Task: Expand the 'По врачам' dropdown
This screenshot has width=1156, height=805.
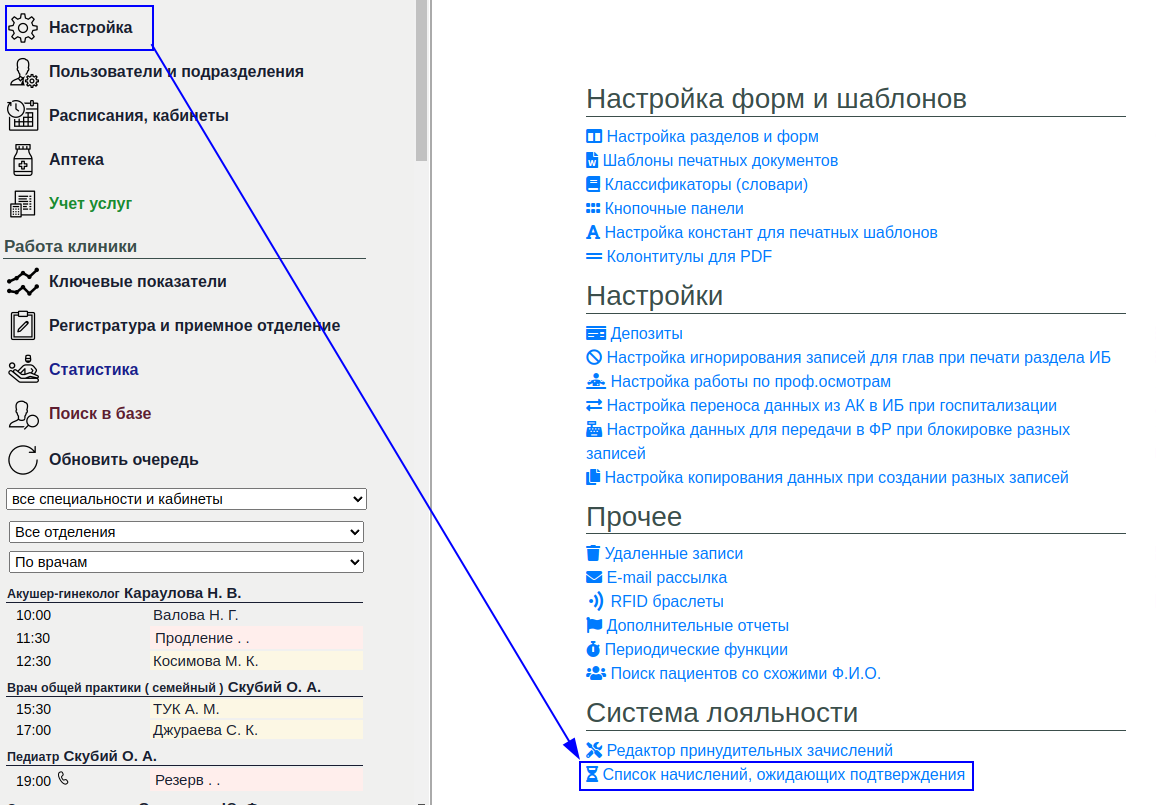Action: [x=187, y=563]
